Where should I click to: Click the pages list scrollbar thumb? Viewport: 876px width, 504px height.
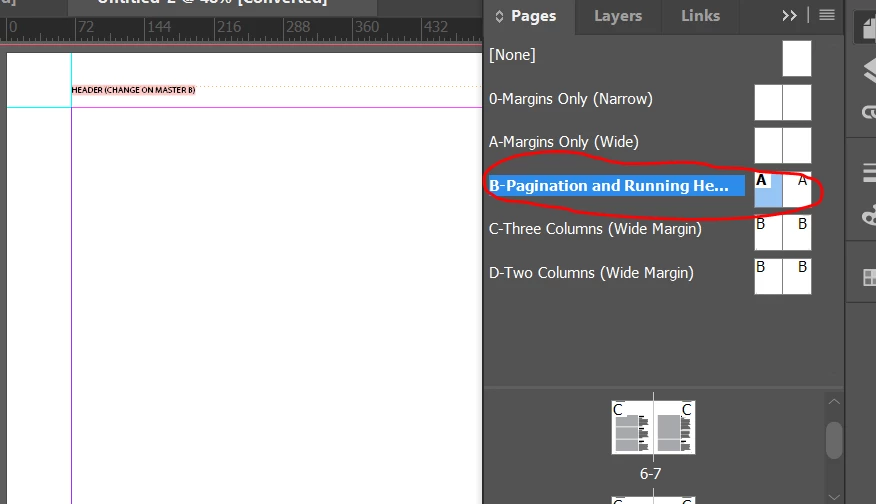click(834, 440)
